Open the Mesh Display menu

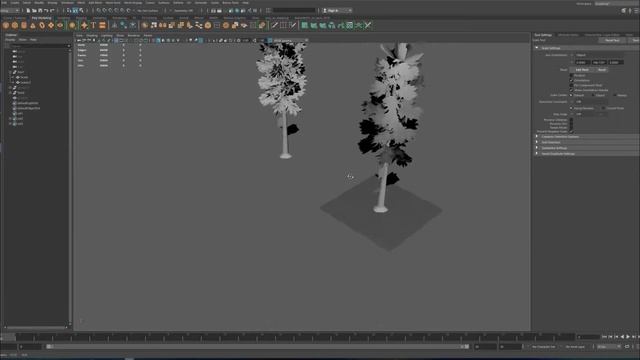pyautogui.click(x=133, y=3)
